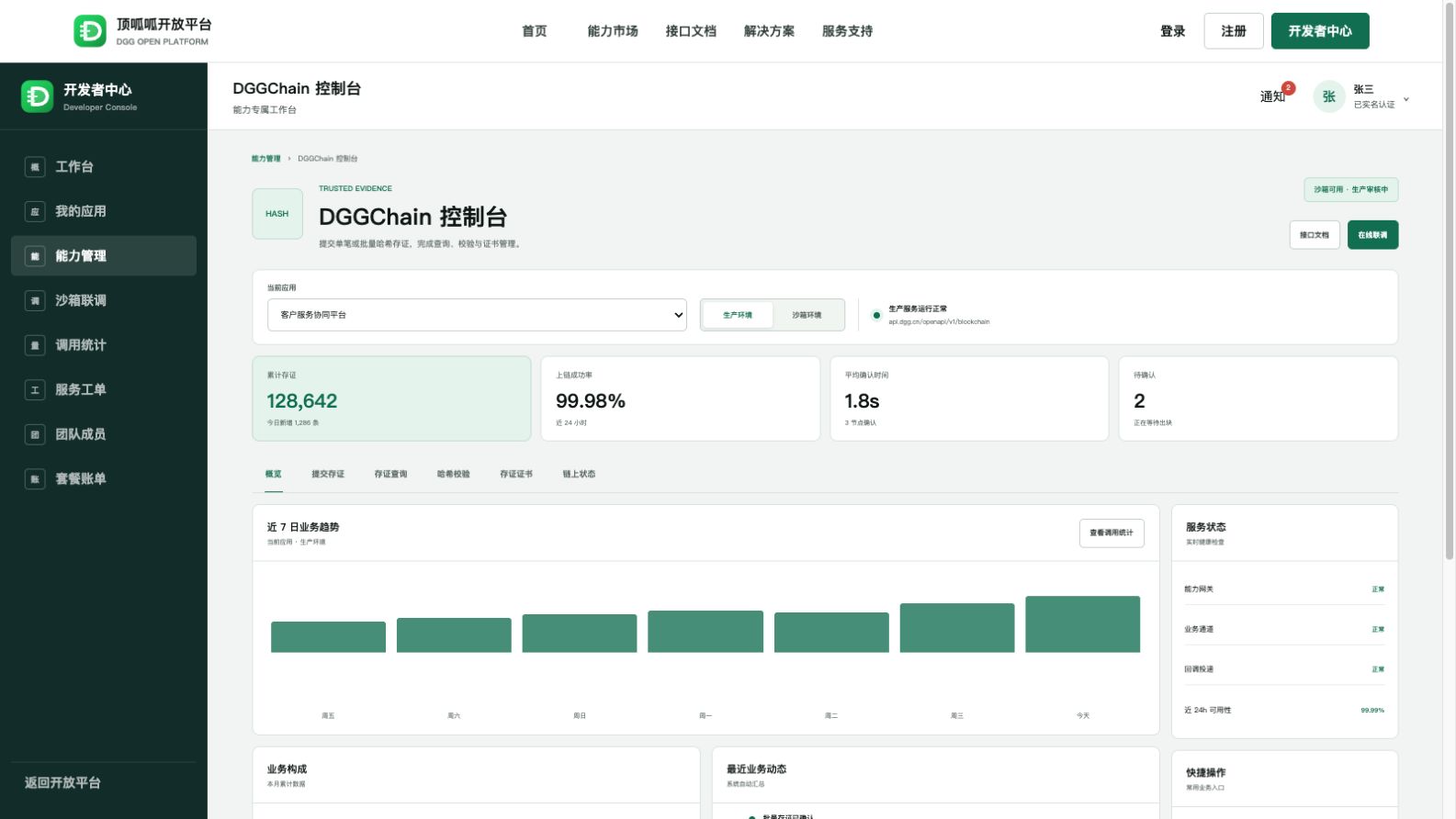
Task: Click the HASH badge icon
Action: click(277, 214)
